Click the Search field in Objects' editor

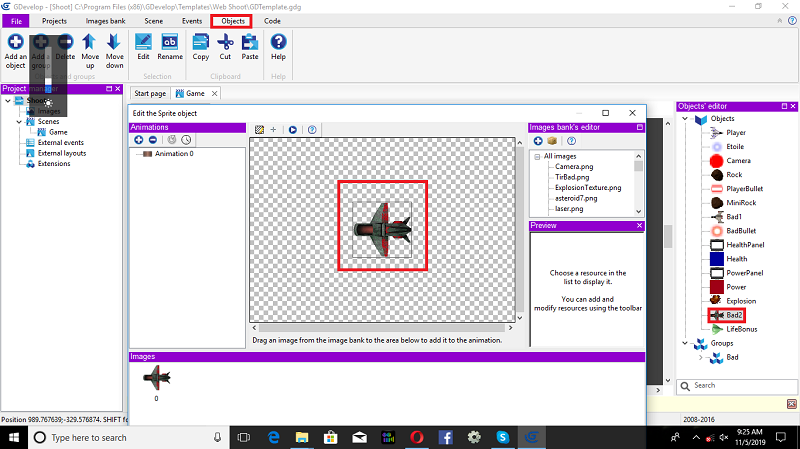[x=737, y=386]
